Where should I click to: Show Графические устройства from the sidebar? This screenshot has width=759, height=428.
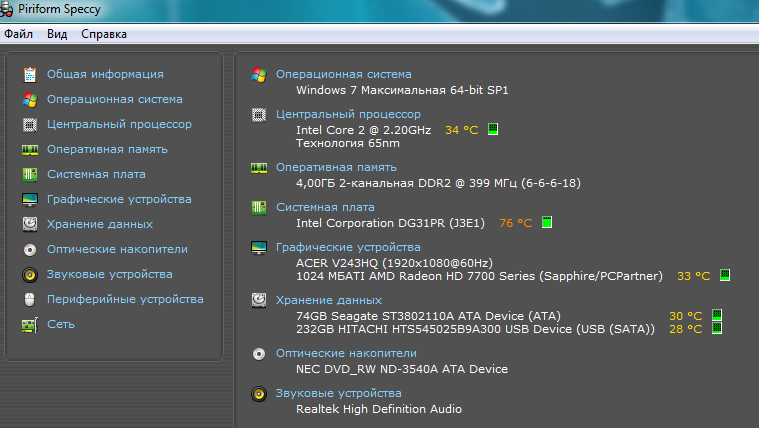coord(119,199)
